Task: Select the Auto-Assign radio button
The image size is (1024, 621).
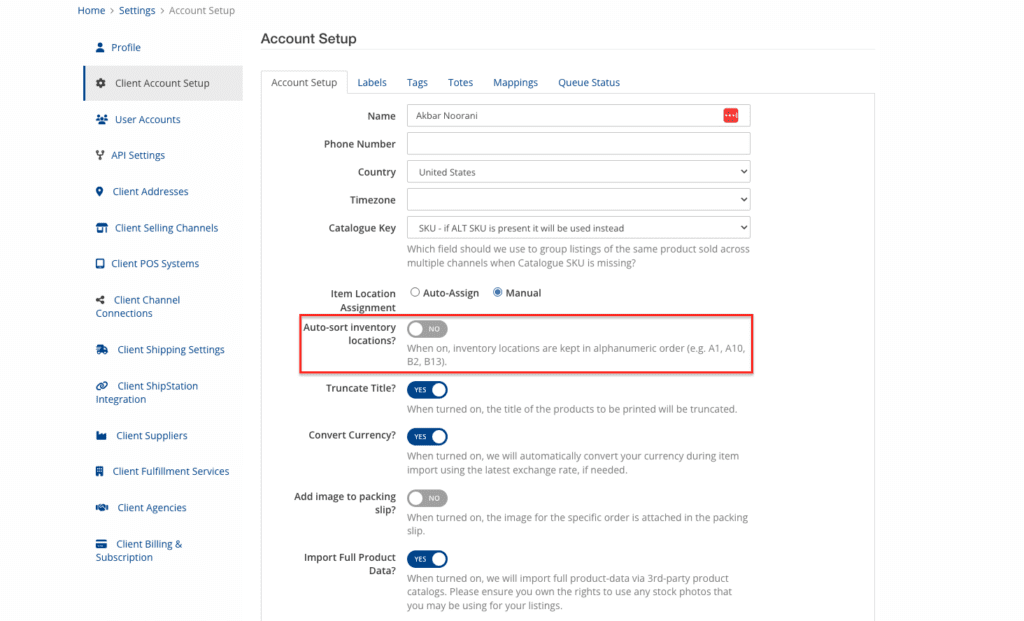Action: 415,293
